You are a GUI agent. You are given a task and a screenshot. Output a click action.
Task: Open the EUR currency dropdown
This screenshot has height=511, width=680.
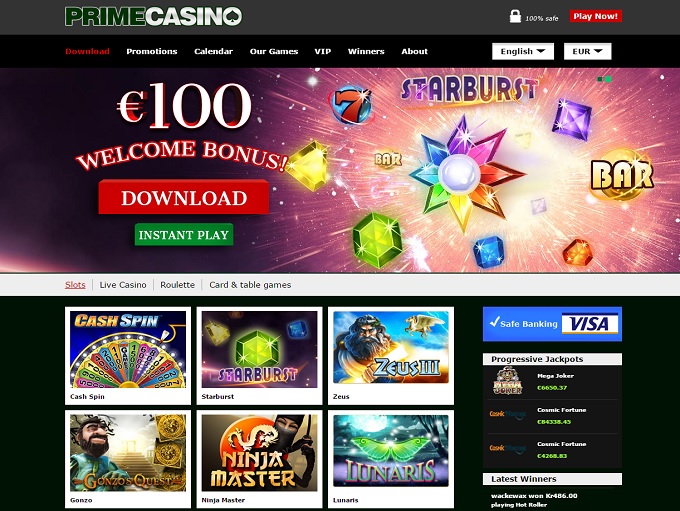[x=588, y=51]
